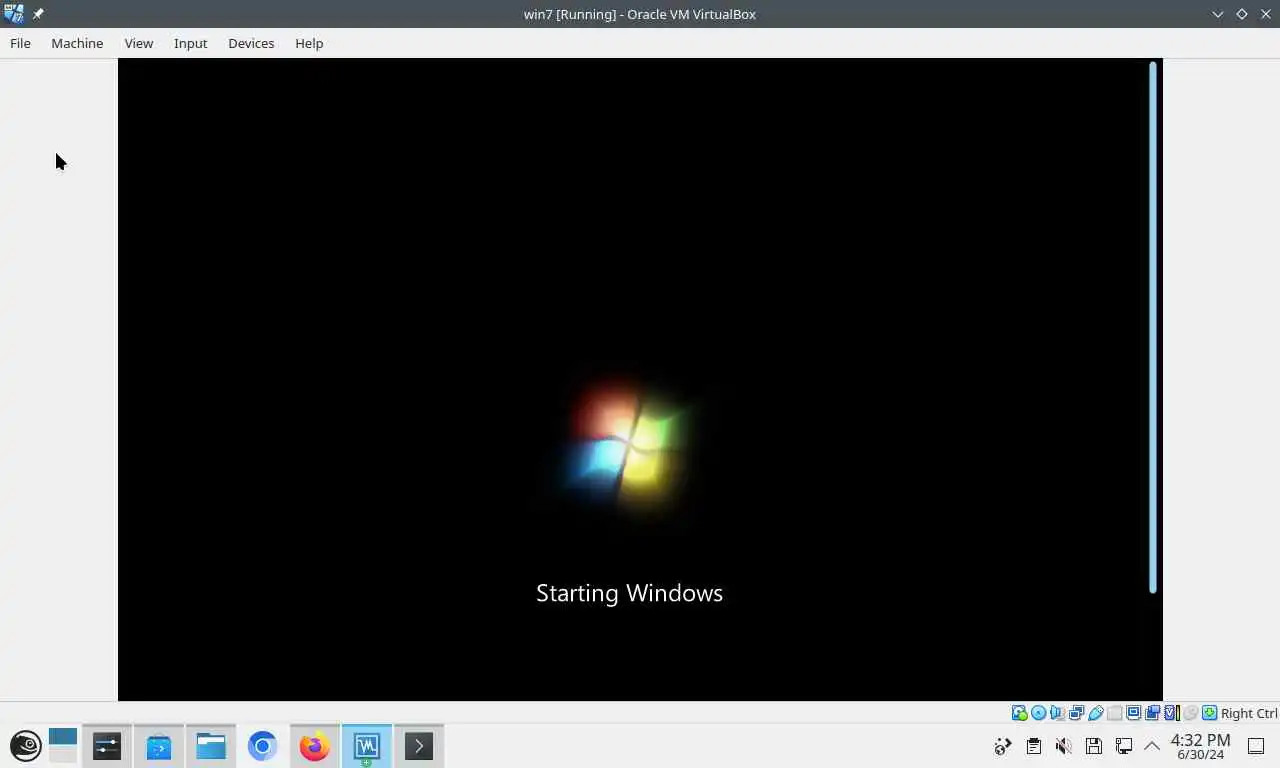This screenshot has width=1280, height=768.
Task: Click the muted volume tray icon
Action: point(1064,746)
